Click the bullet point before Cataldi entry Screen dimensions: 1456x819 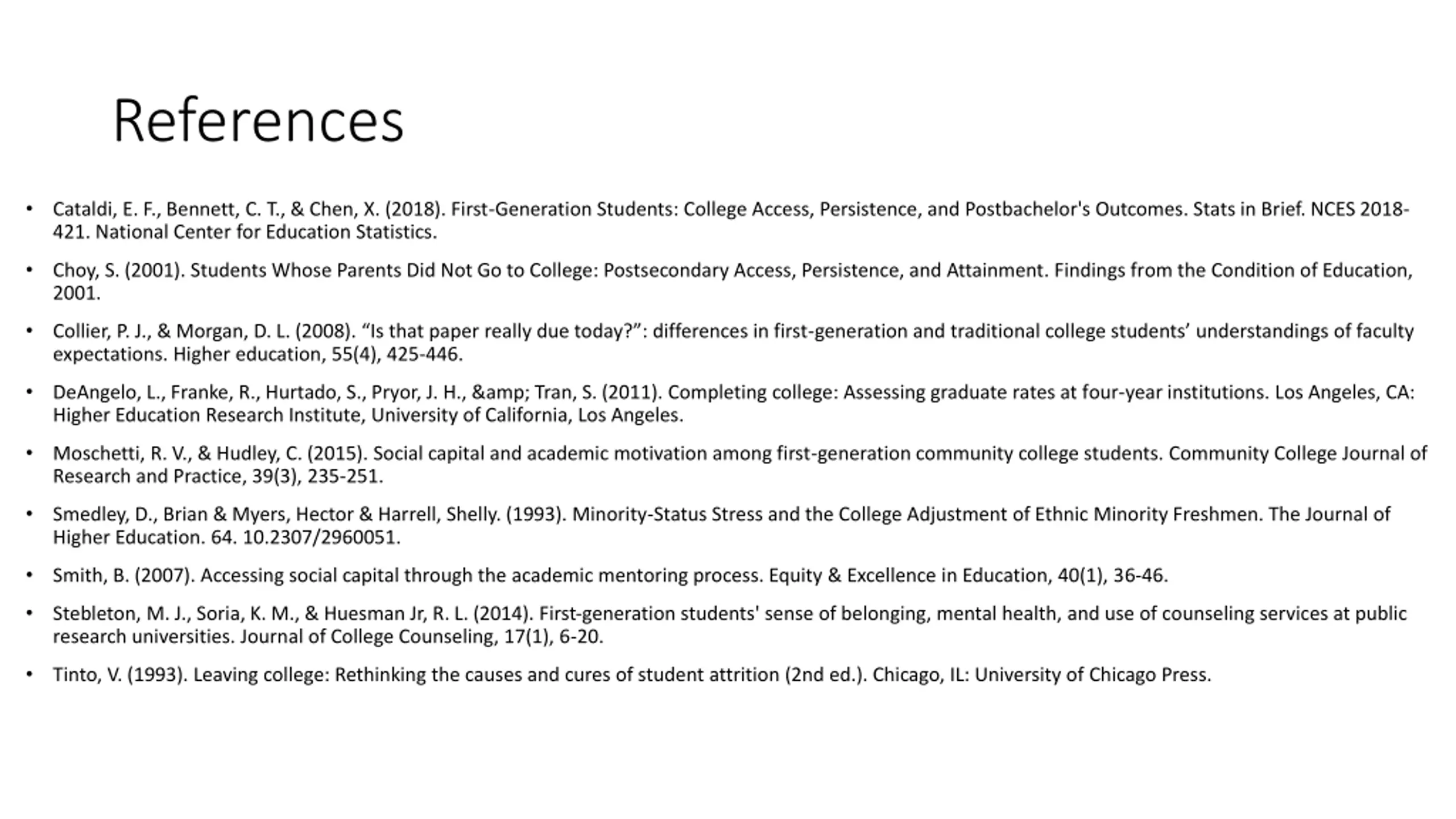click(29, 209)
